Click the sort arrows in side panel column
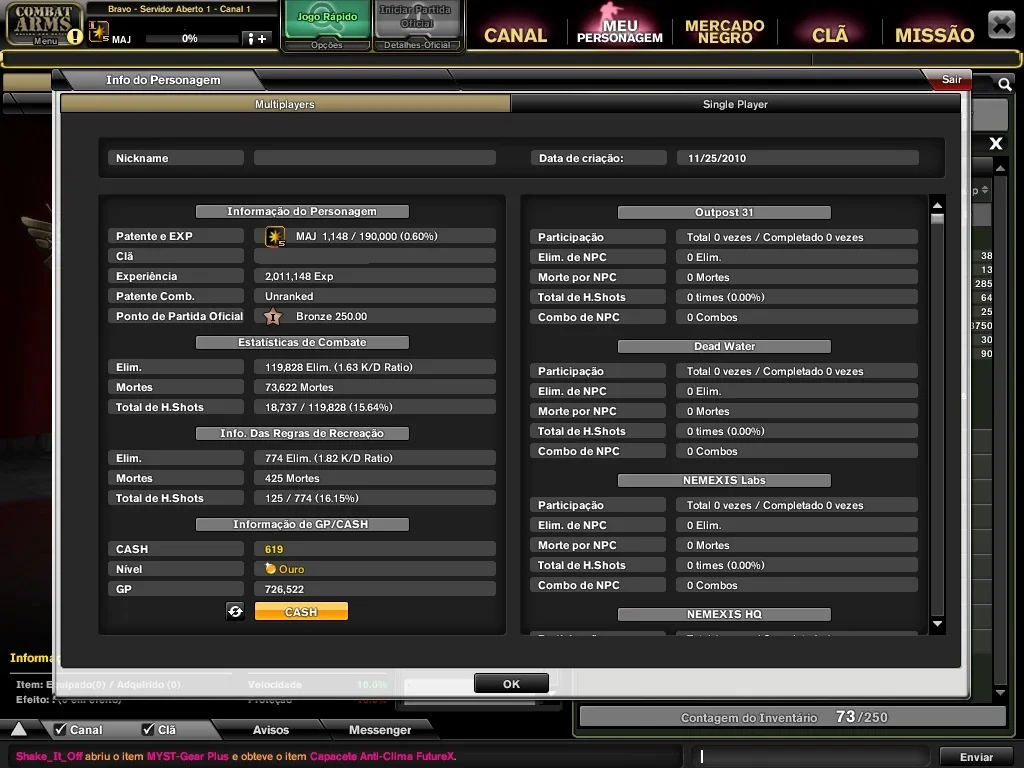 (x=985, y=190)
